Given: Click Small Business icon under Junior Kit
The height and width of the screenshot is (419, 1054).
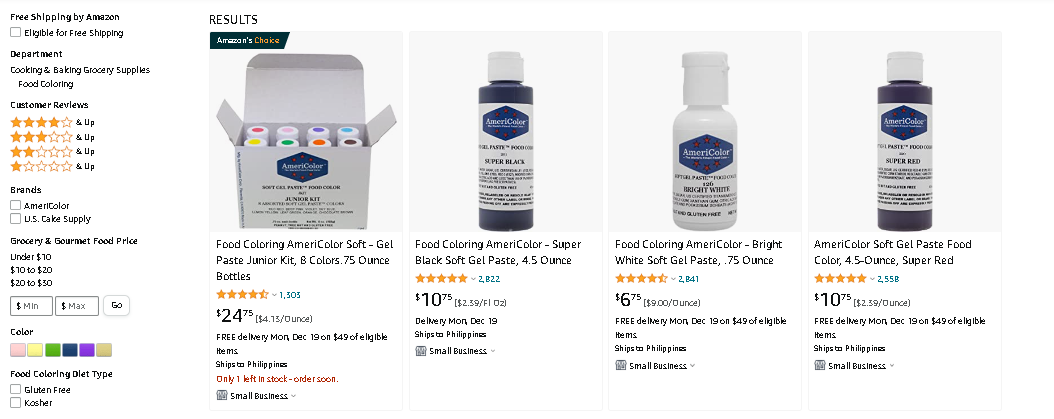Looking at the screenshot, I should coord(222,395).
